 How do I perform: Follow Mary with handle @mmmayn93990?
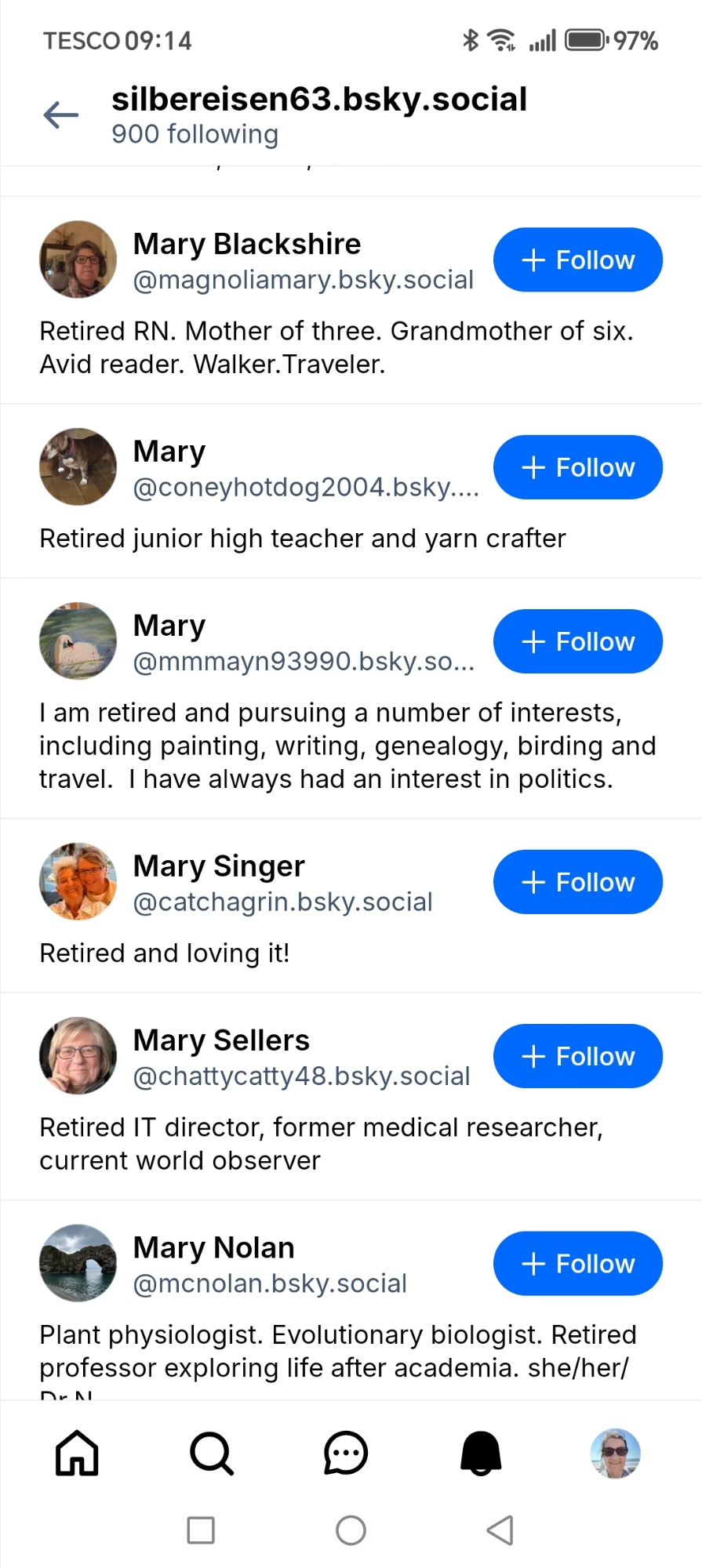577,641
